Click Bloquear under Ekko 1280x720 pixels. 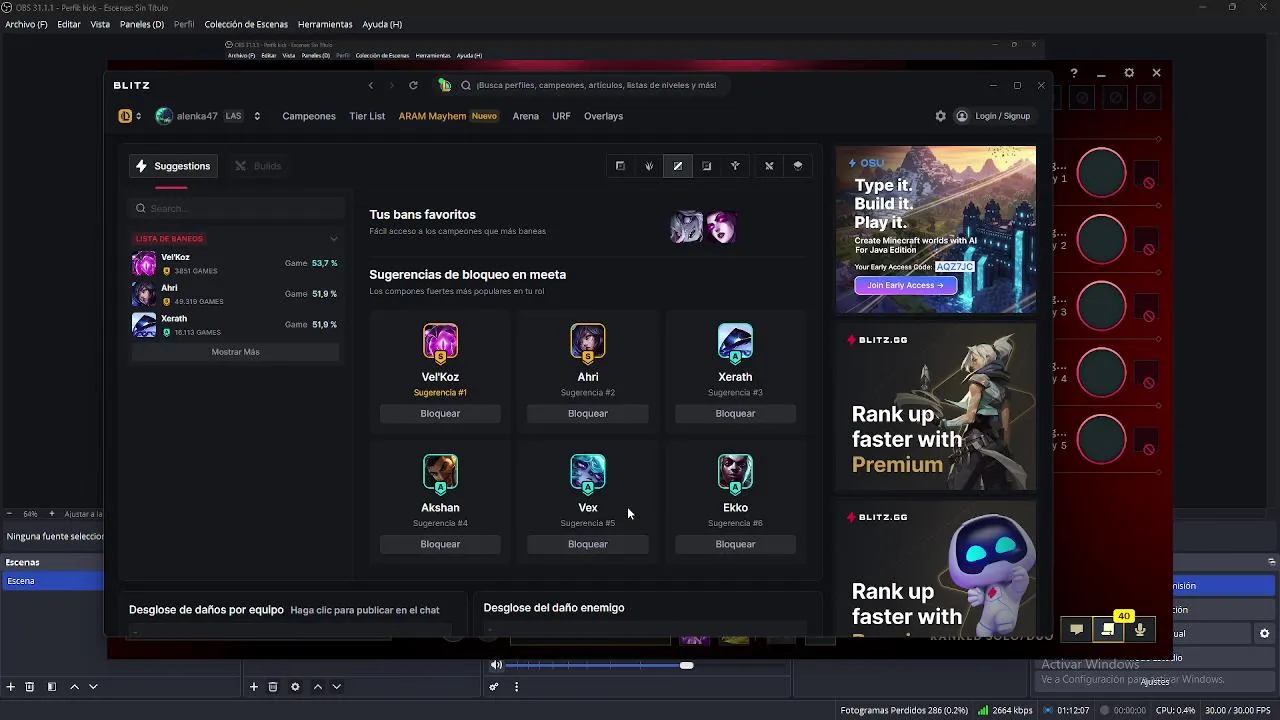735,544
